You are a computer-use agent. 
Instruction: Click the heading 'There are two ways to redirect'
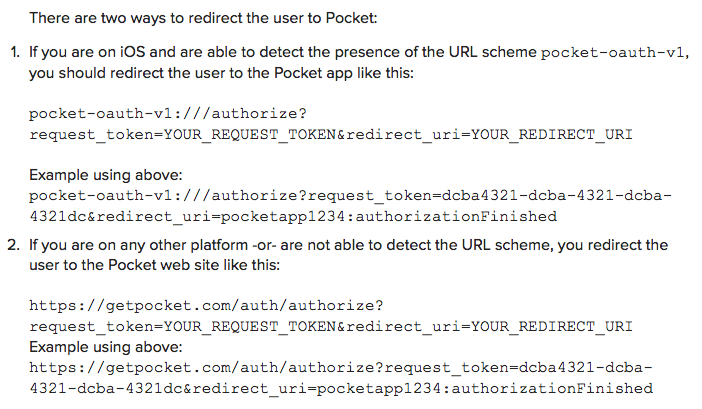[203, 18]
